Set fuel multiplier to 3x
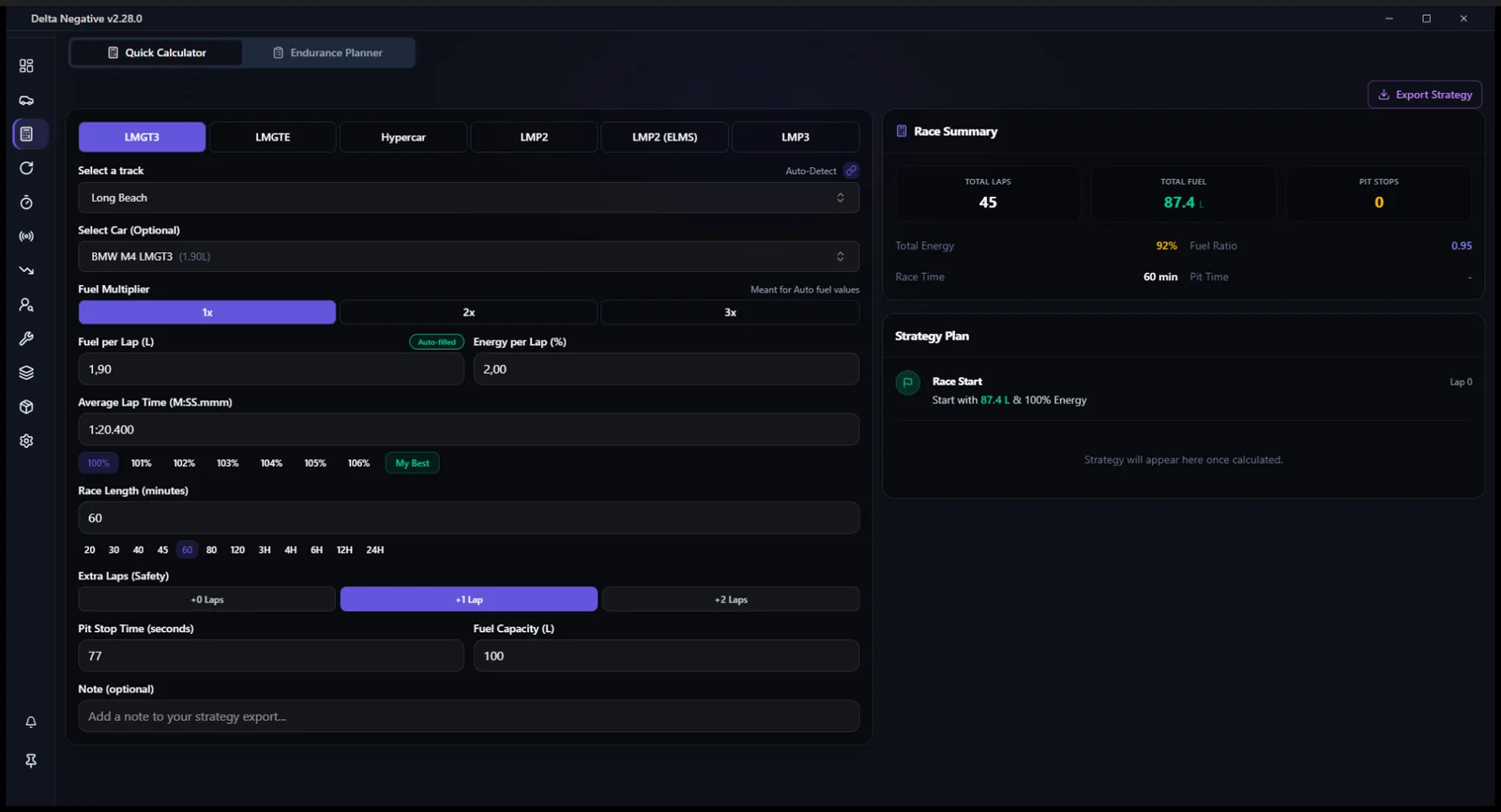 [x=730, y=312]
